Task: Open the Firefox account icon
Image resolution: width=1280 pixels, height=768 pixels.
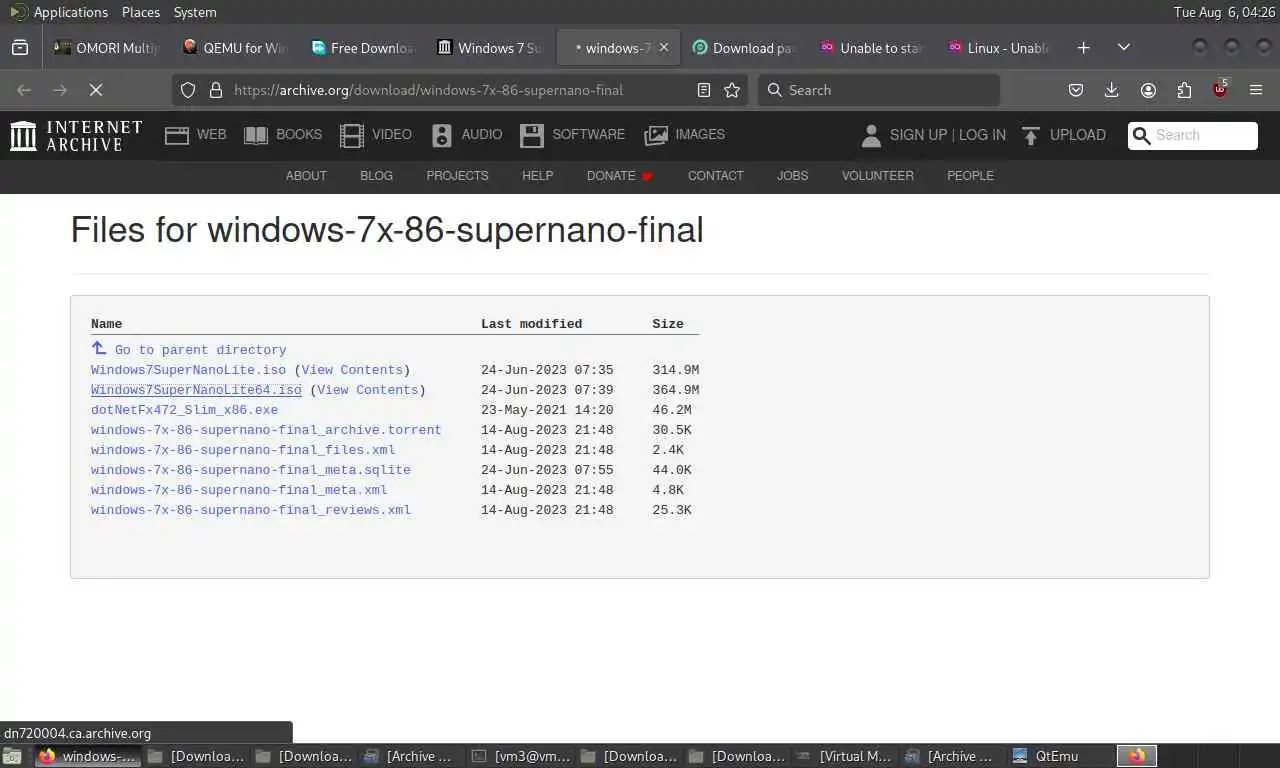Action: coord(1148,90)
